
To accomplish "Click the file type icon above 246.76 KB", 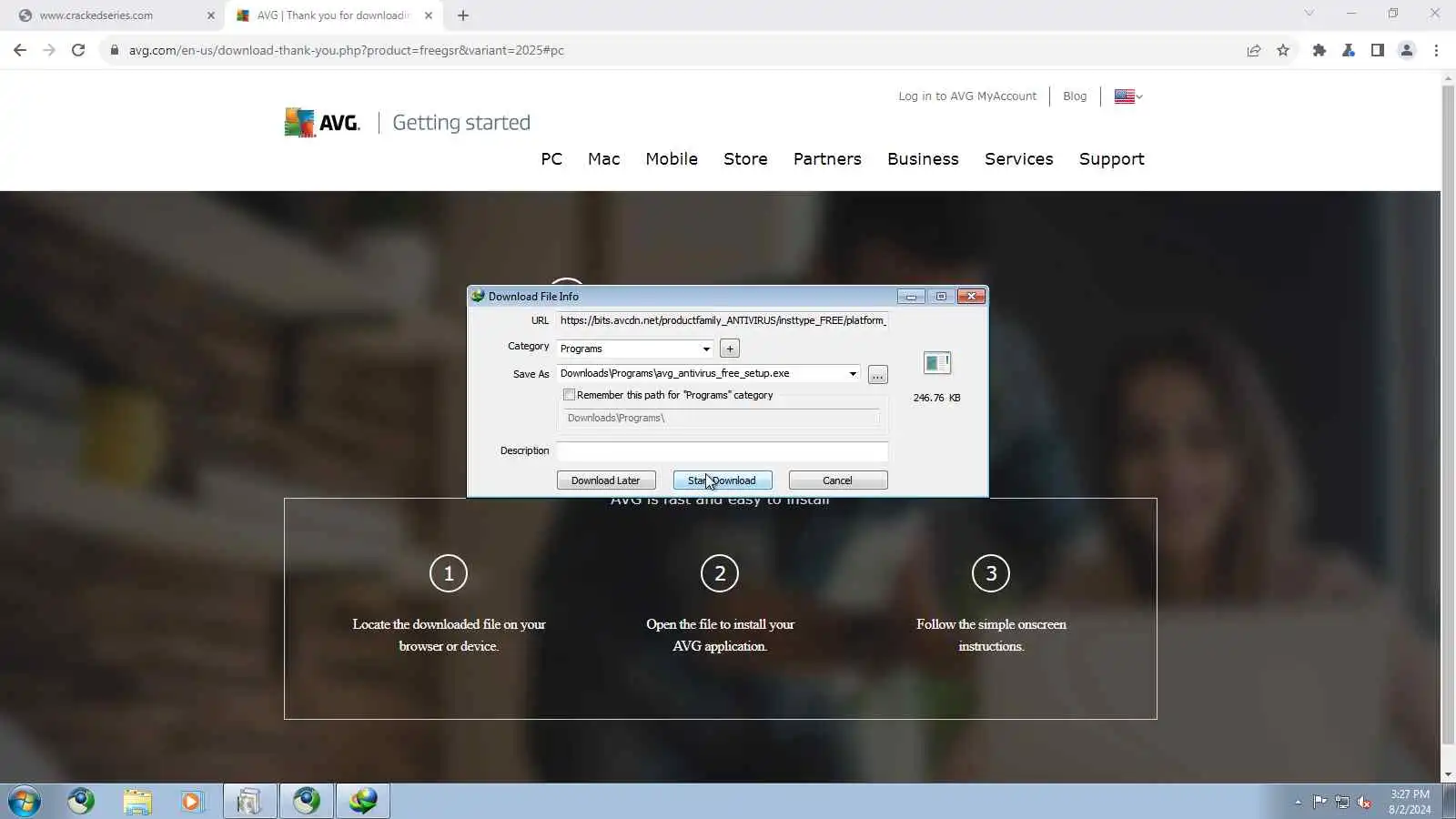I will [x=936, y=363].
